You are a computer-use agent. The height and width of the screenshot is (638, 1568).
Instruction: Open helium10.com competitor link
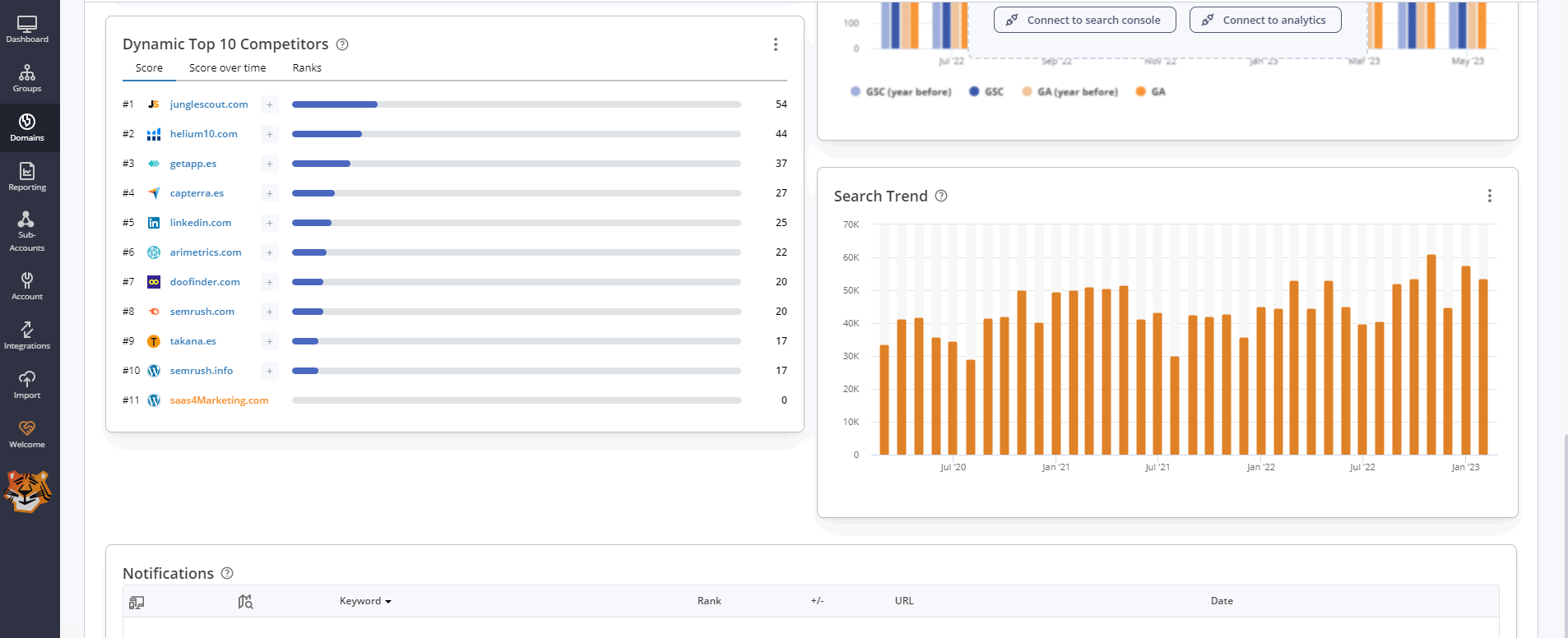203,134
